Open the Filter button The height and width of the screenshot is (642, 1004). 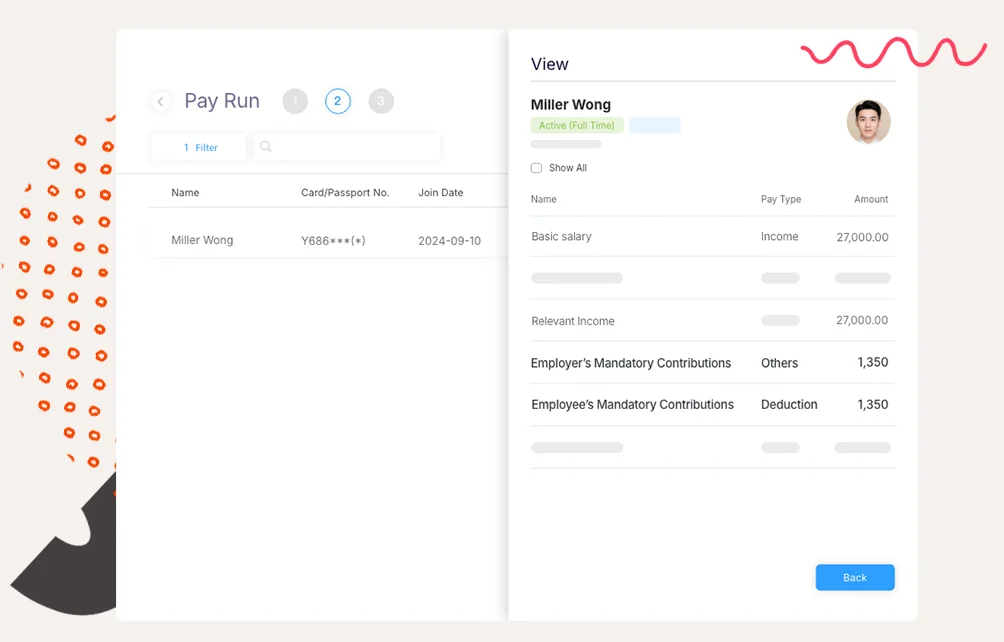[x=199, y=147]
